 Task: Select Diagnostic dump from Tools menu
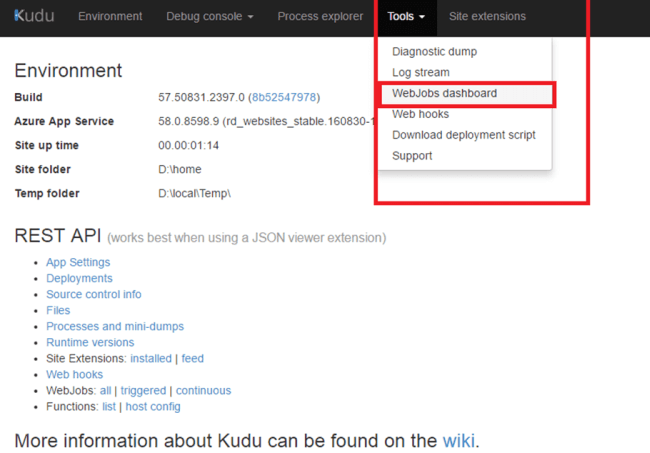[434, 52]
